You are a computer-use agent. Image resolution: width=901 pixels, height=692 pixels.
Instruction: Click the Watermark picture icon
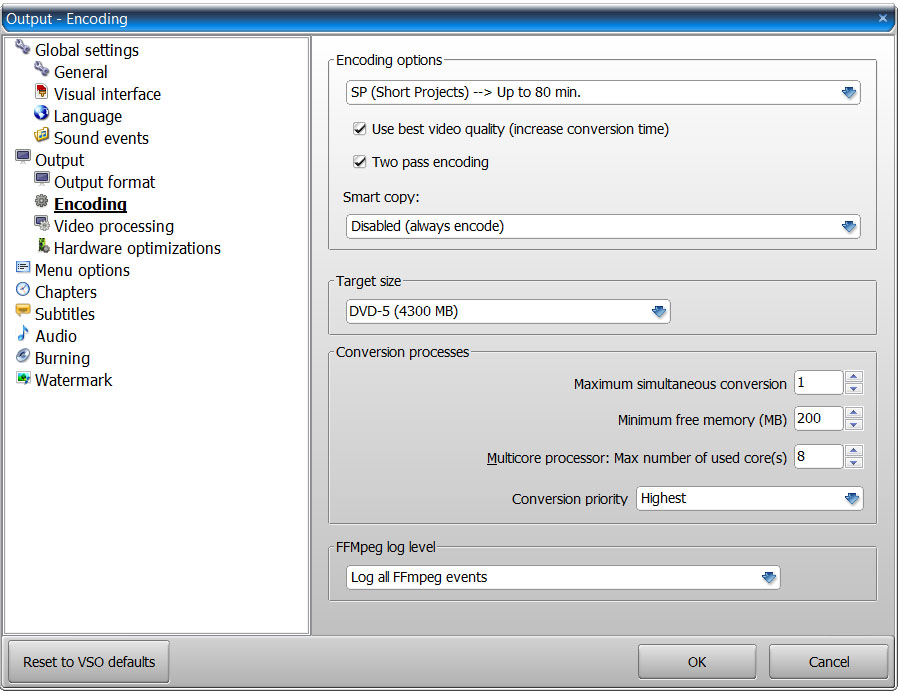point(23,378)
